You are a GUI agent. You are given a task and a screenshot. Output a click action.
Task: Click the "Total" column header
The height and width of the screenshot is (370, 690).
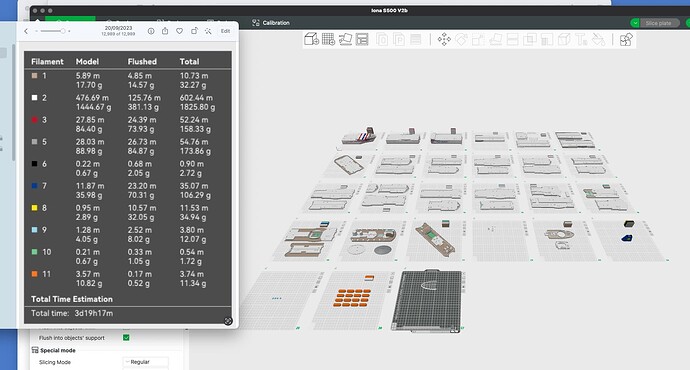pyautogui.click(x=189, y=62)
